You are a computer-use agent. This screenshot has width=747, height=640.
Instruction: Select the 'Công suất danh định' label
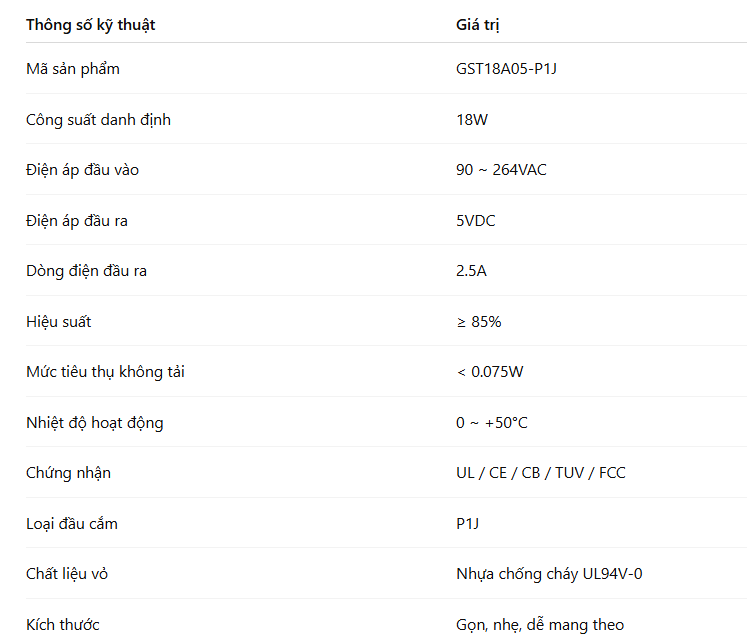click(x=98, y=120)
